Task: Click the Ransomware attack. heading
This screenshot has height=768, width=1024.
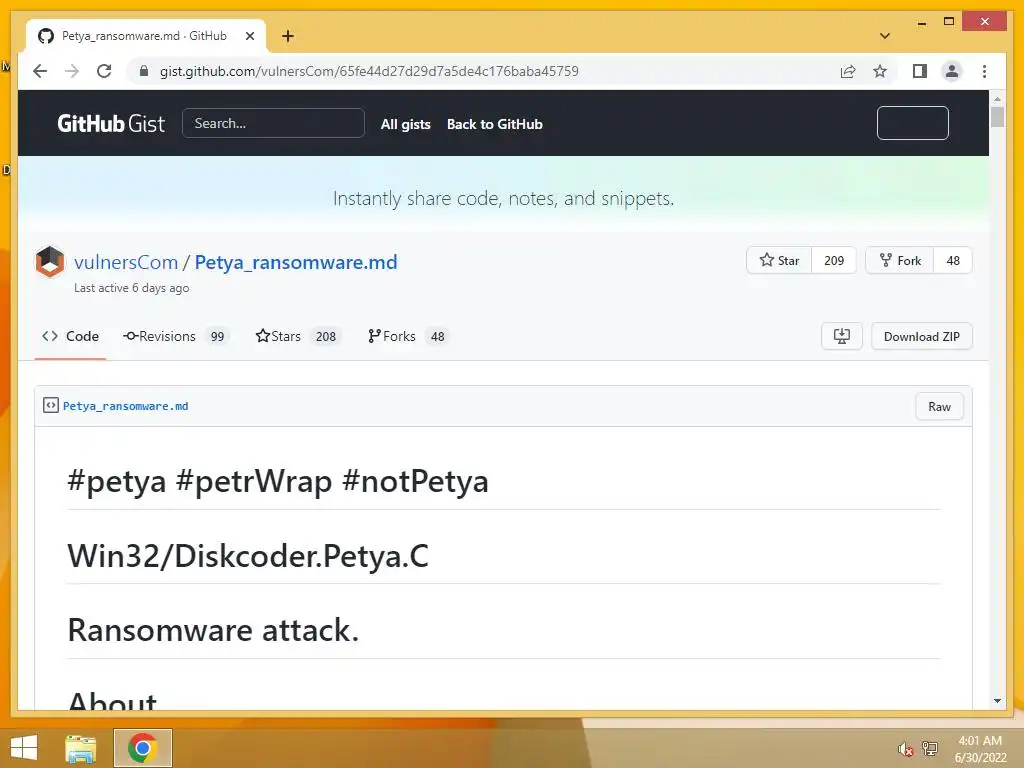Action: point(214,630)
